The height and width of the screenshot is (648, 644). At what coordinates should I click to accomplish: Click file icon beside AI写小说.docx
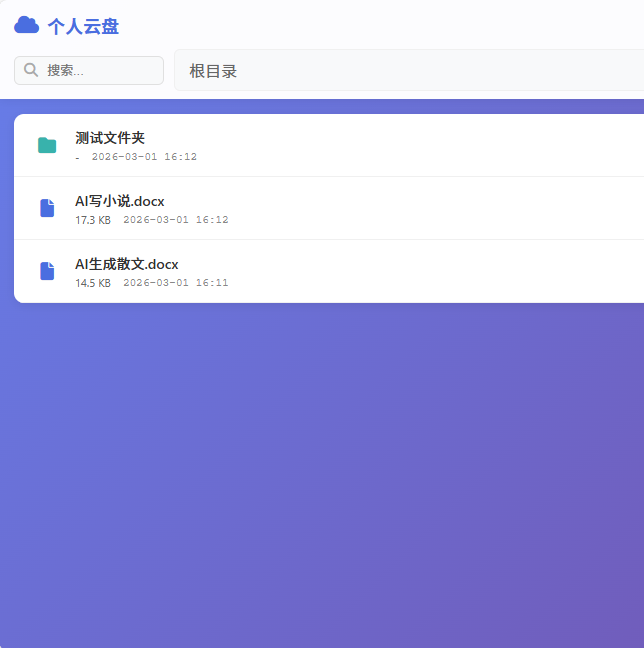(47, 208)
